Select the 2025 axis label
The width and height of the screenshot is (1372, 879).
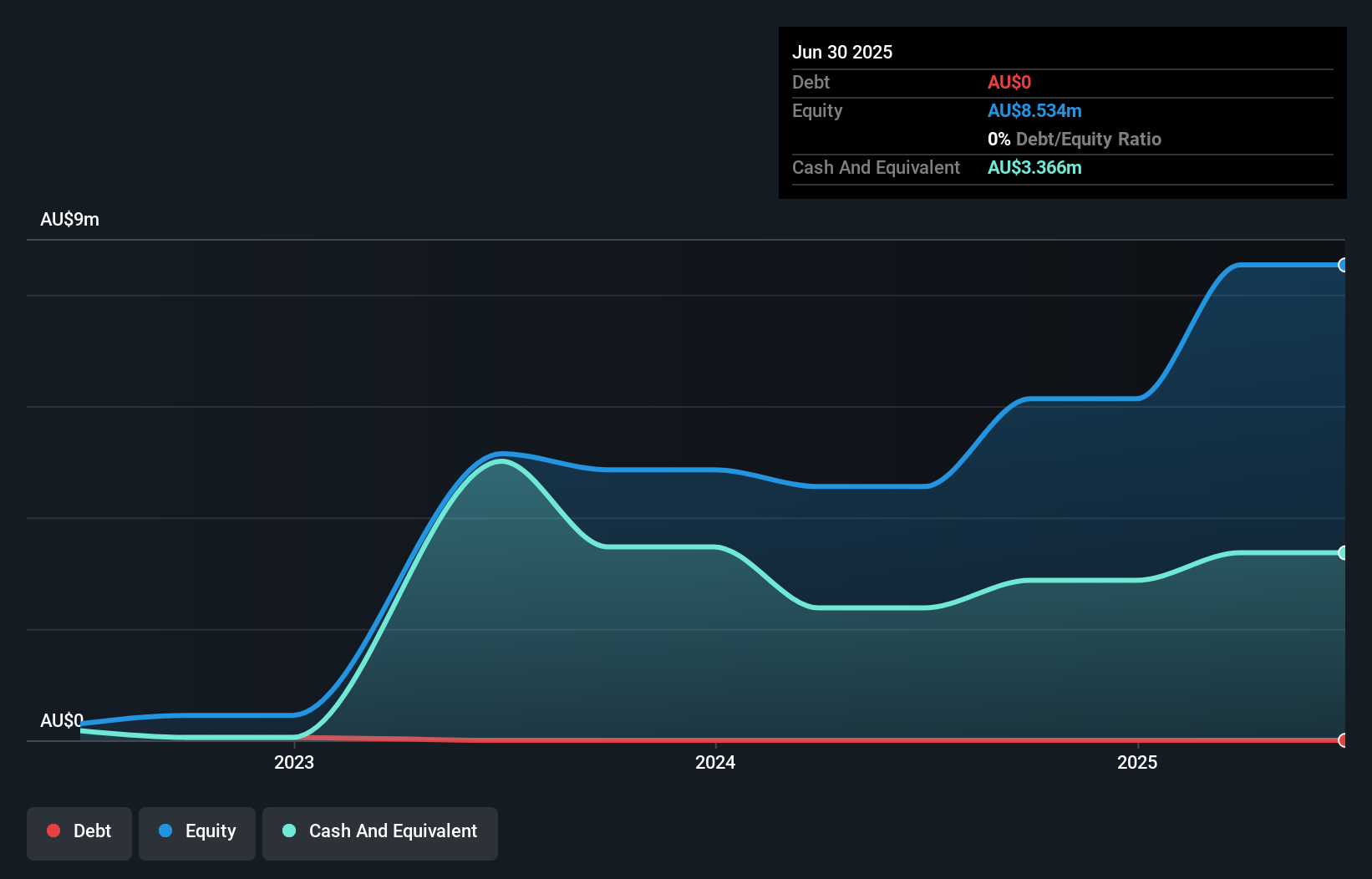click(x=1137, y=762)
